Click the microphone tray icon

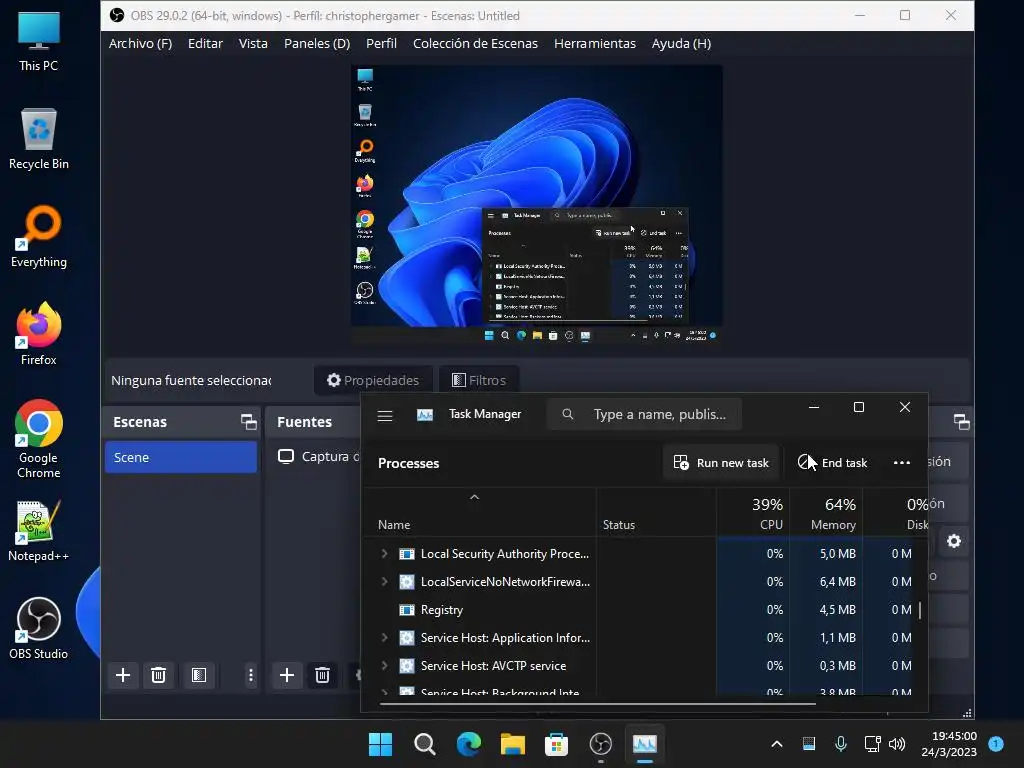[x=841, y=744]
